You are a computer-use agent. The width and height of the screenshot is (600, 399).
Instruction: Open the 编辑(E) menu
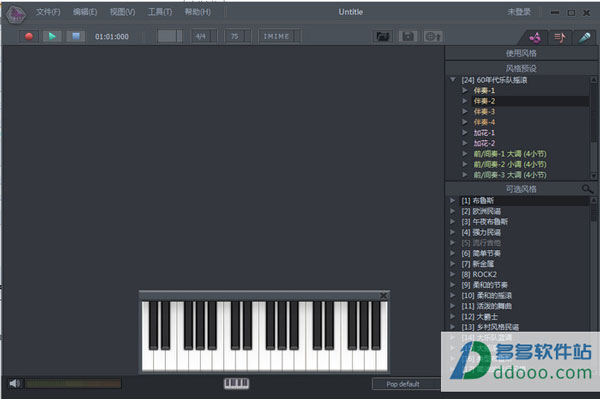85,12
